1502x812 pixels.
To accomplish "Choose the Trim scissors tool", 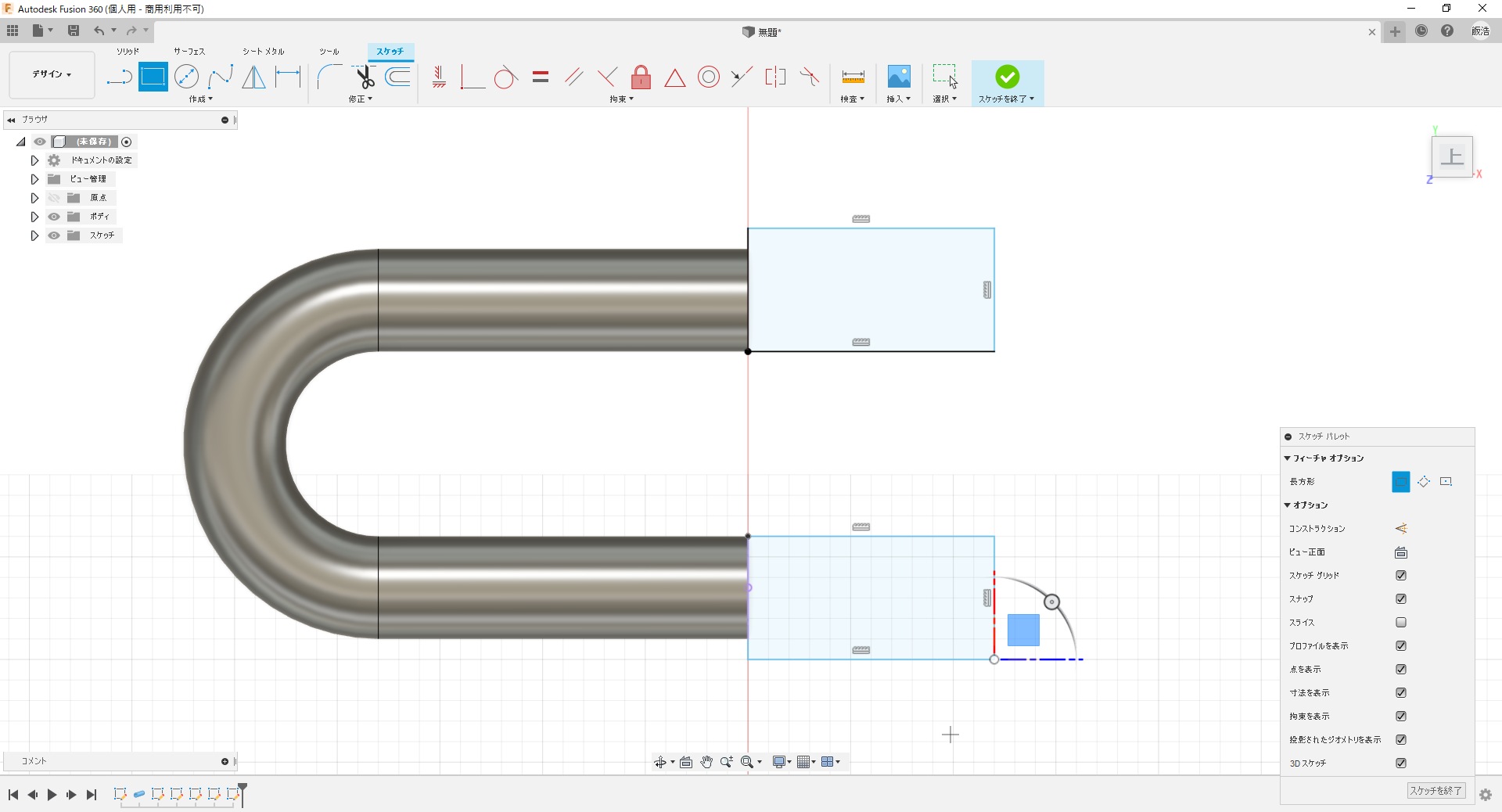I will click(x=365, y=77).
